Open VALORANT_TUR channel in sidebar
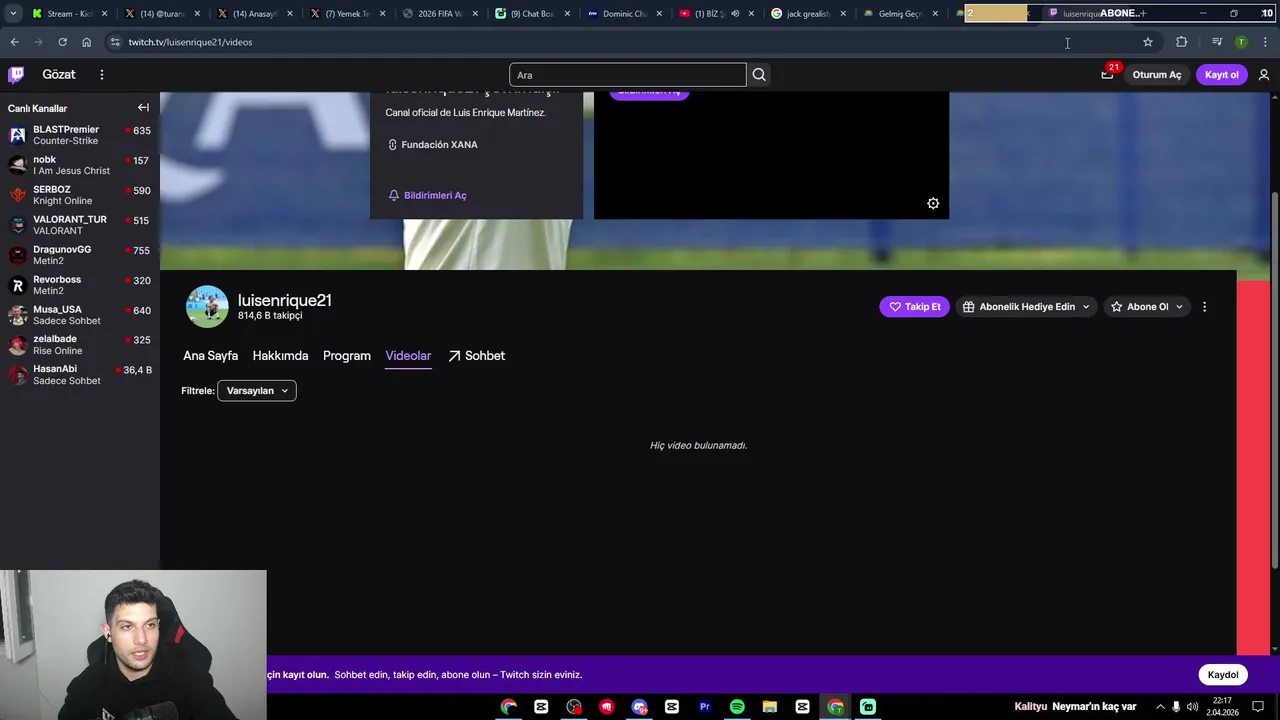This screenshot has height=720, width=1280. point(79,225)
